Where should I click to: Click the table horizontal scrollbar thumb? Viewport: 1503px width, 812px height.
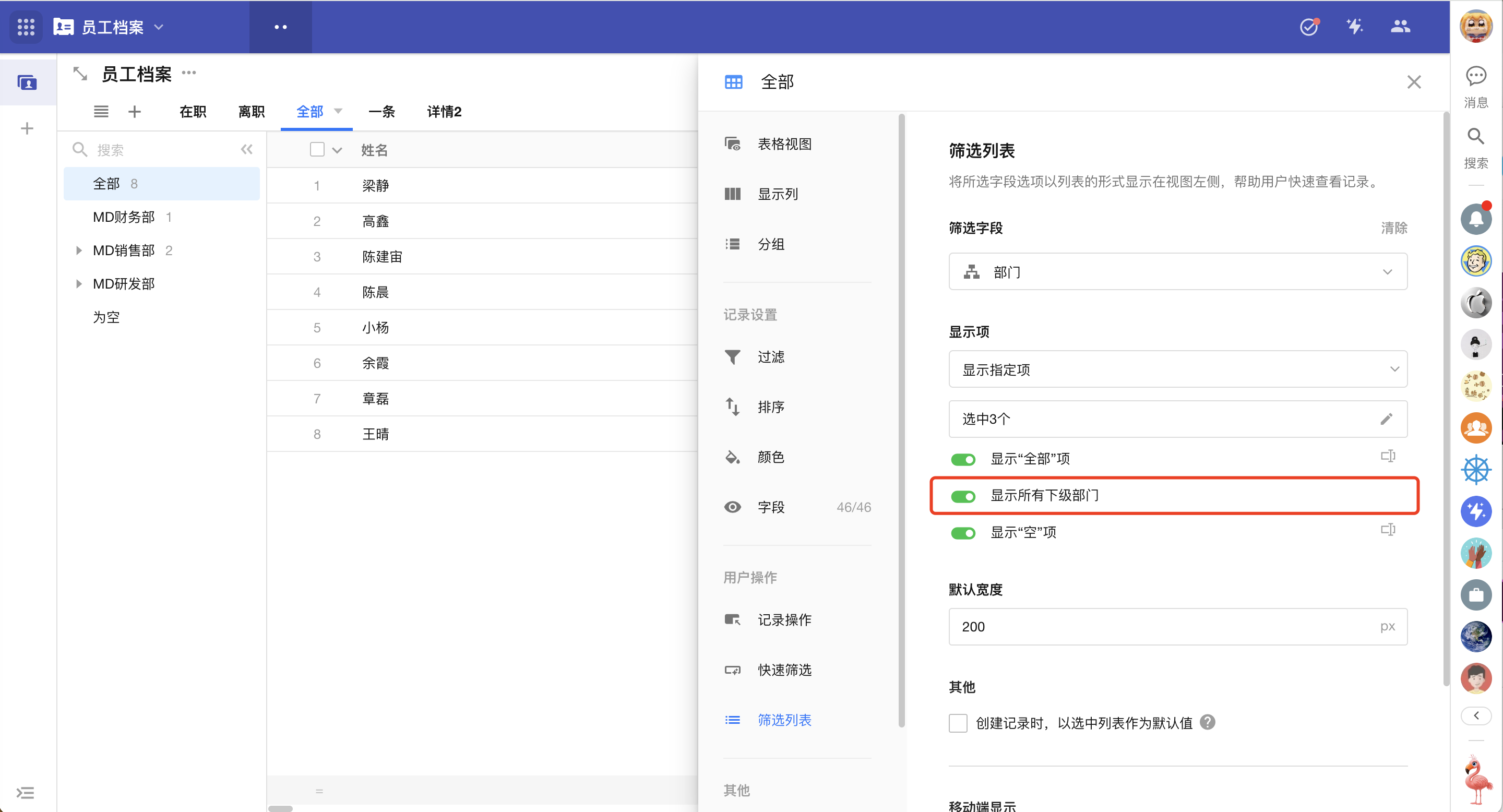pyautogui.click(x=281, y=808)
